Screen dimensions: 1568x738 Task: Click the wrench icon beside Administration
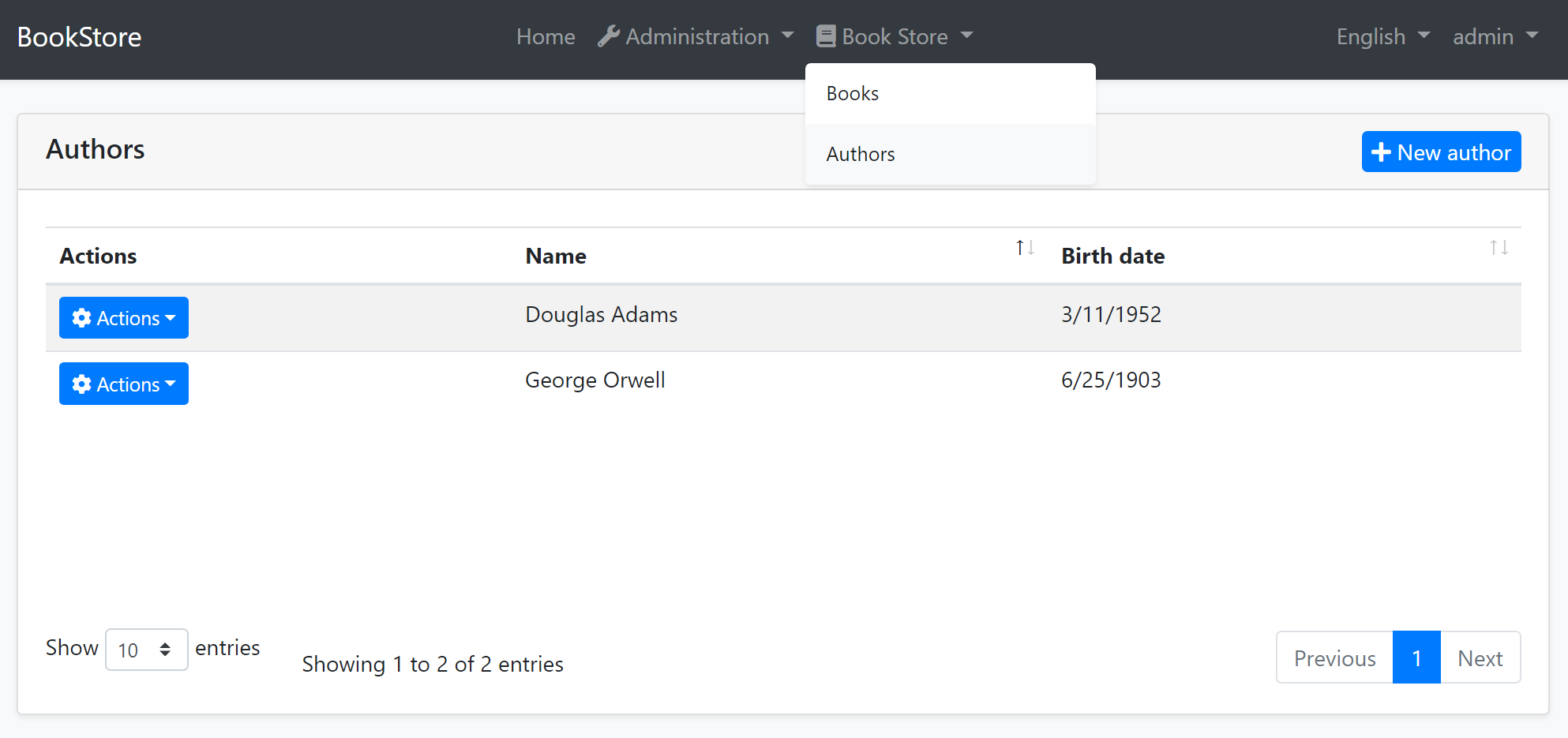[x=608, y=36]
